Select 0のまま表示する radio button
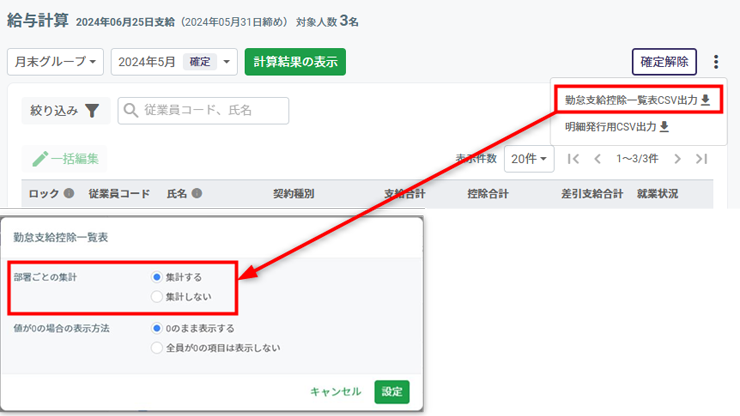The image size is (740, 416). point(156,328)
